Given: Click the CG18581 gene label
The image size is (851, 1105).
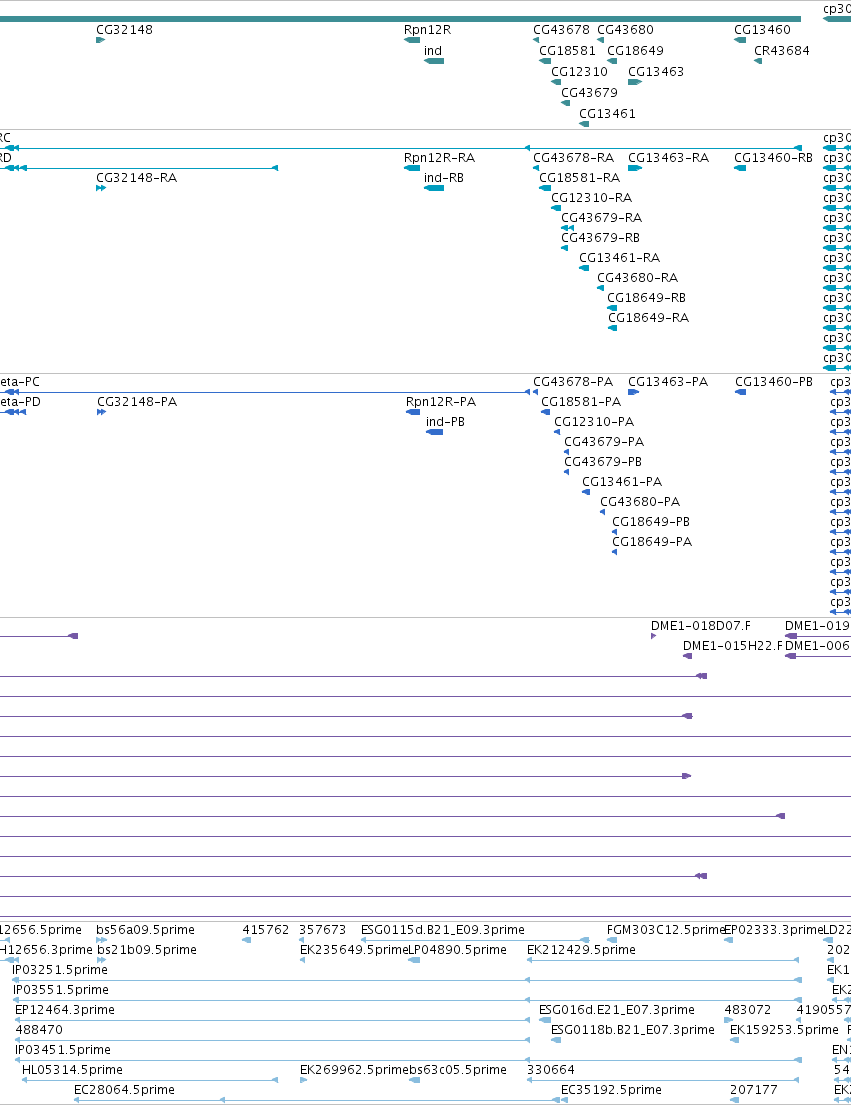Looking at the screenshot, I should [x=568, y=51].
